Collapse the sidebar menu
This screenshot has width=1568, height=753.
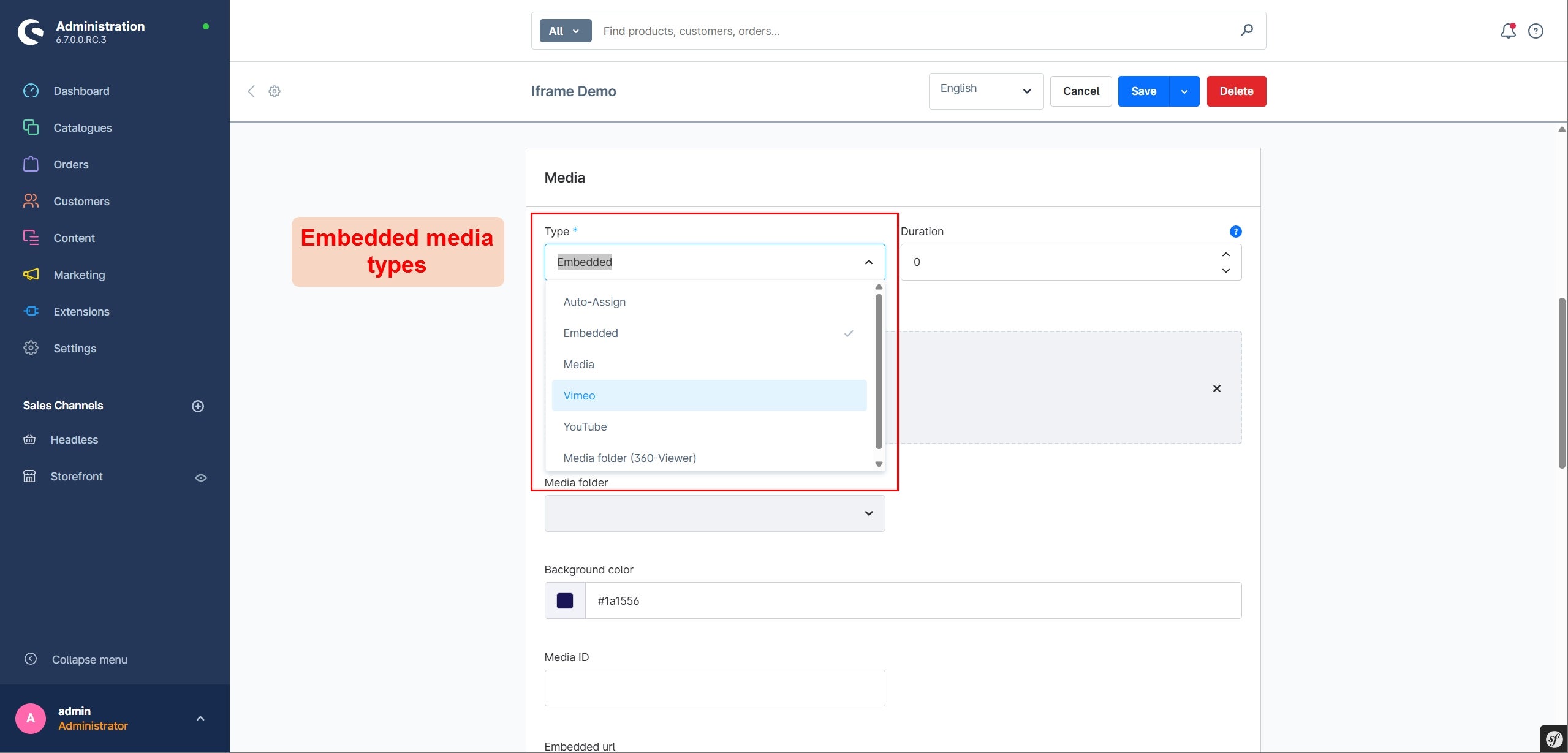tap(89, 659)
